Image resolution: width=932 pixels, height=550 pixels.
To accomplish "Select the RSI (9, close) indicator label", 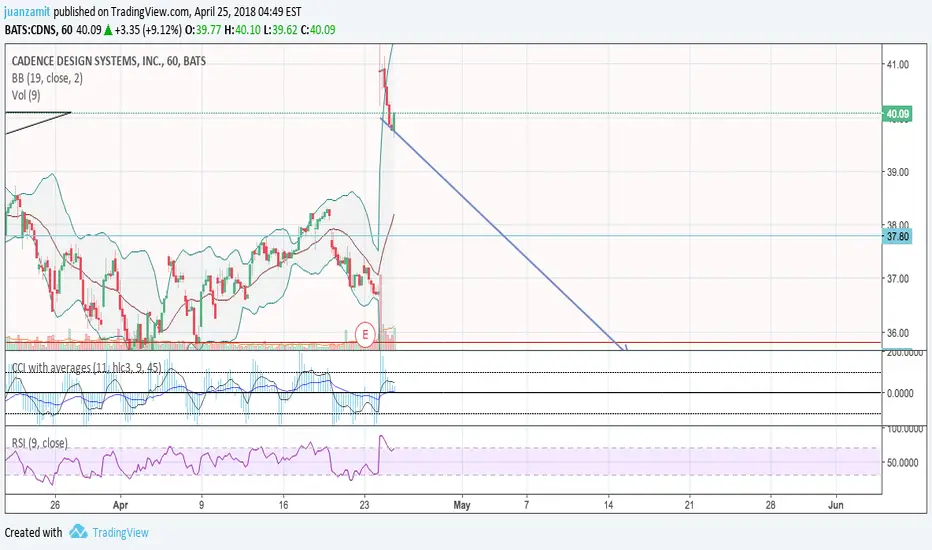I will [39, 443].
